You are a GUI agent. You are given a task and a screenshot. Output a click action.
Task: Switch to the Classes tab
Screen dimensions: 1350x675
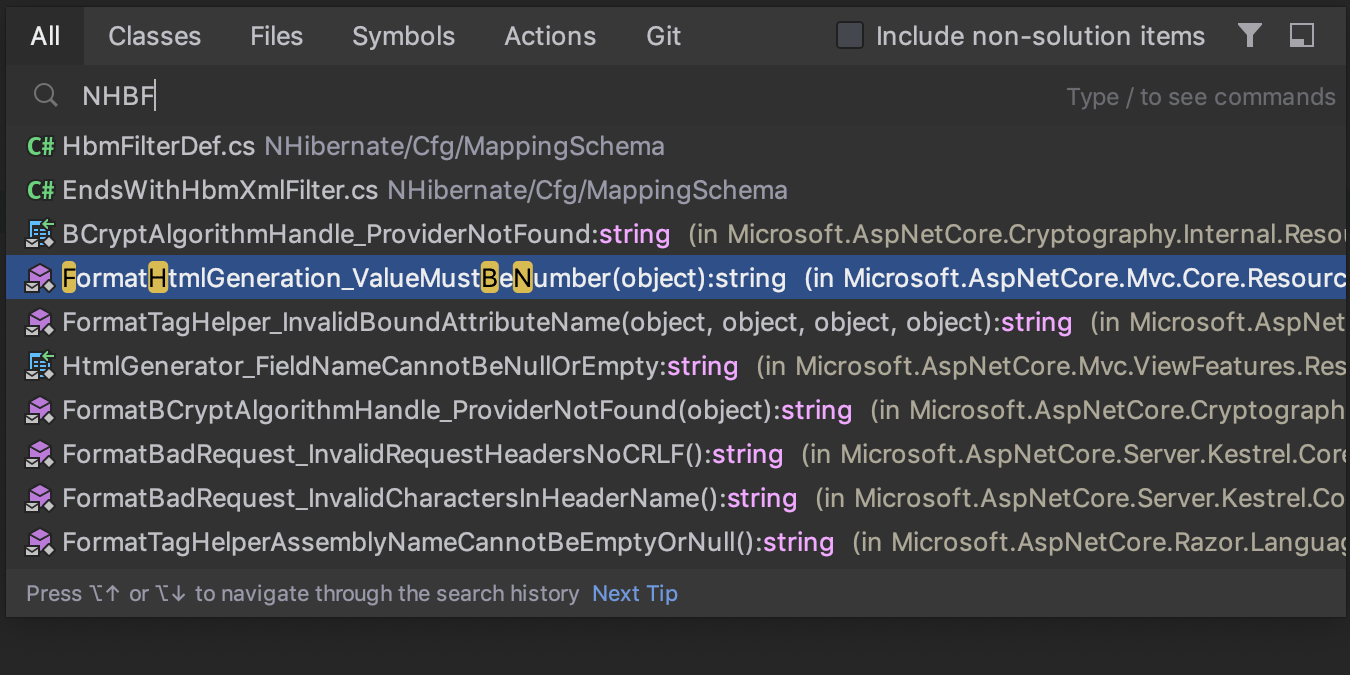[154, 35]
